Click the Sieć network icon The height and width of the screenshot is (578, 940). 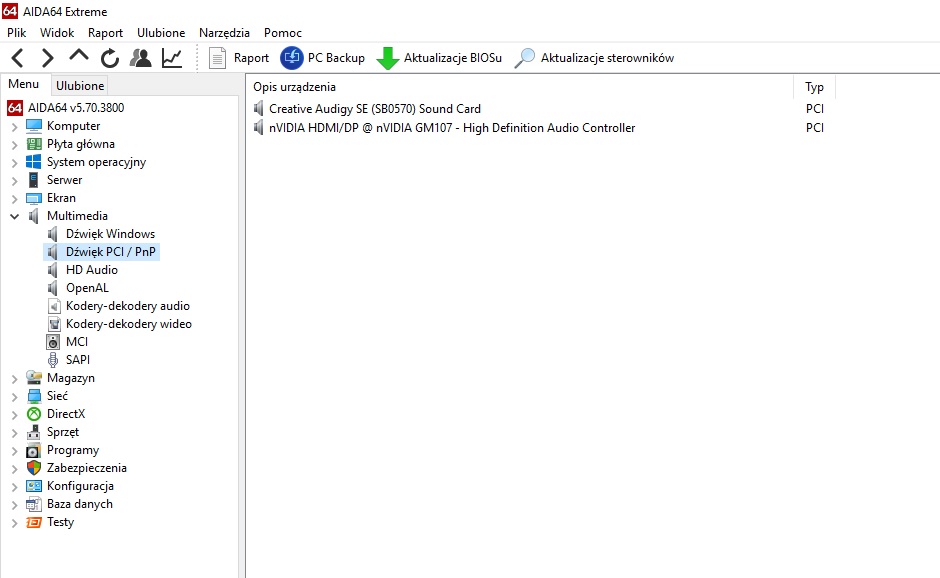[34, 396]
